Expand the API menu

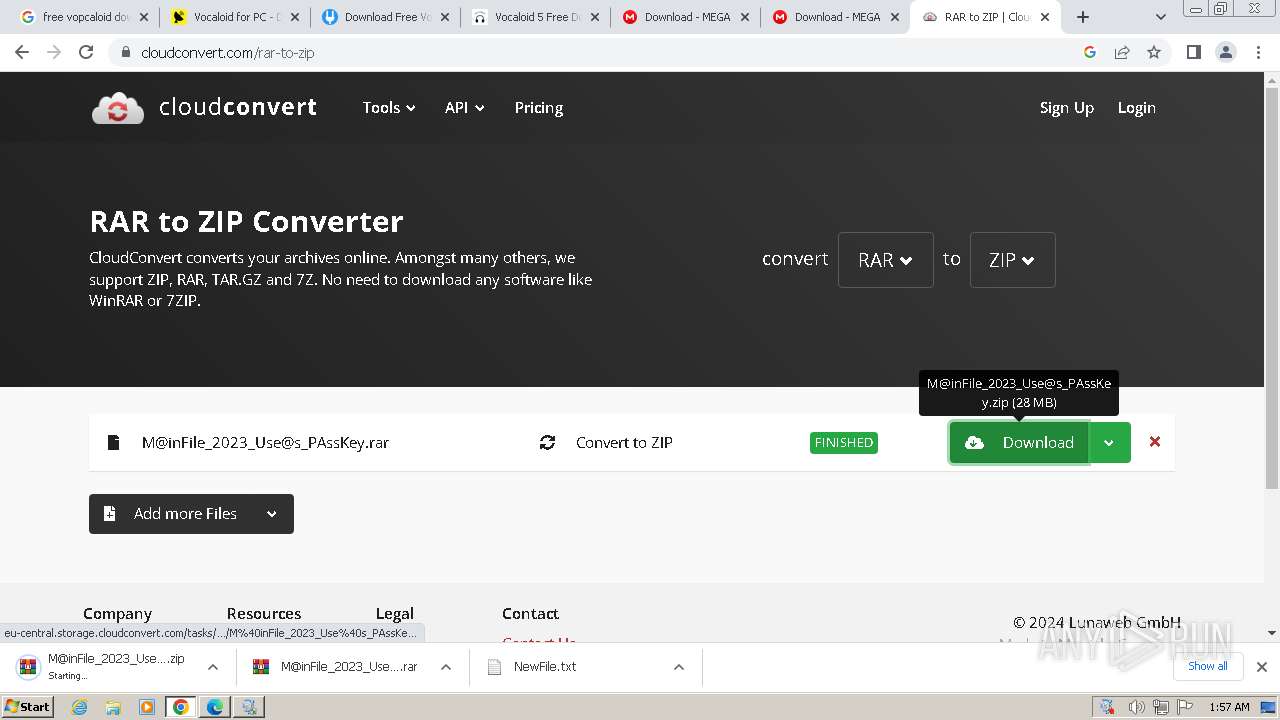[465, 108]
